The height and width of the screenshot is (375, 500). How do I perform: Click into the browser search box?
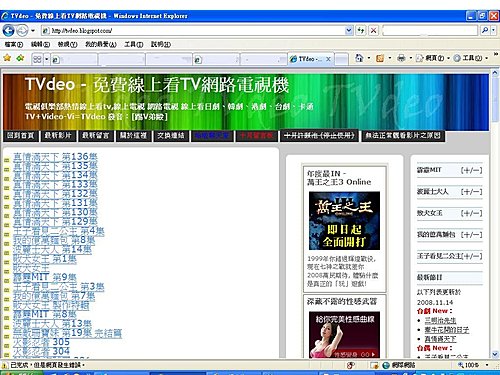pyautogui.click(x=430, y=31)
